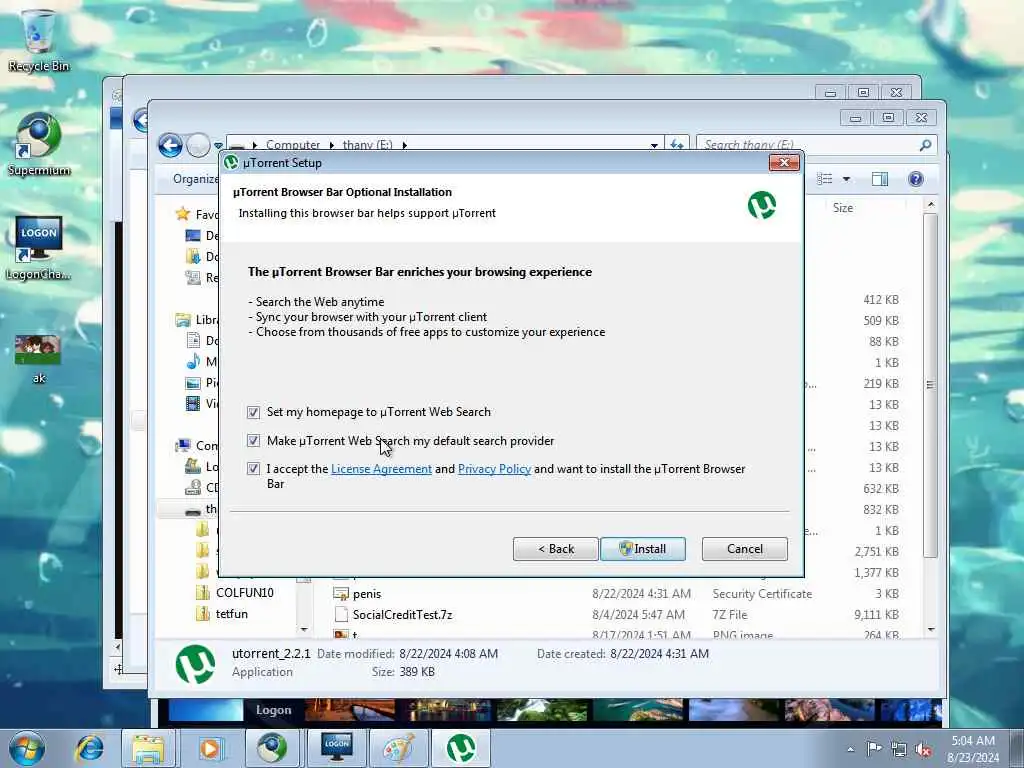
Task: Click the Favorites star in navigation pane
Action: [x=183, y=214]
